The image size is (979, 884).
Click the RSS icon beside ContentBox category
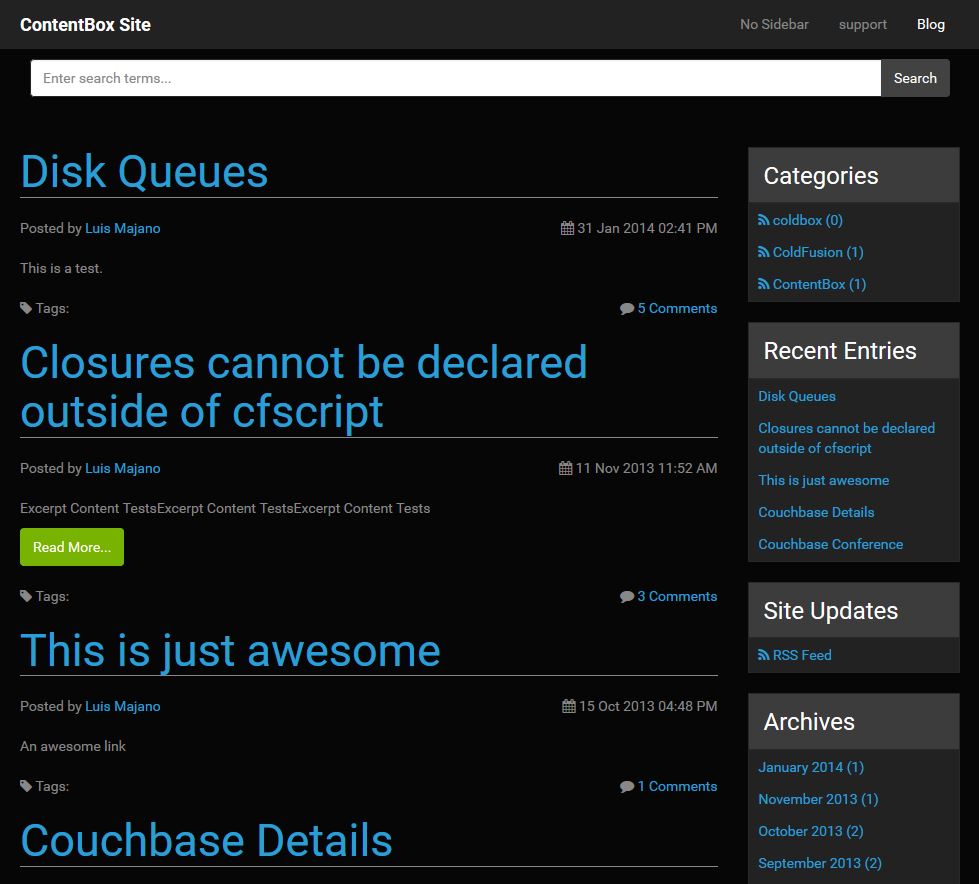pyautogui.click(x=764, y=285)
